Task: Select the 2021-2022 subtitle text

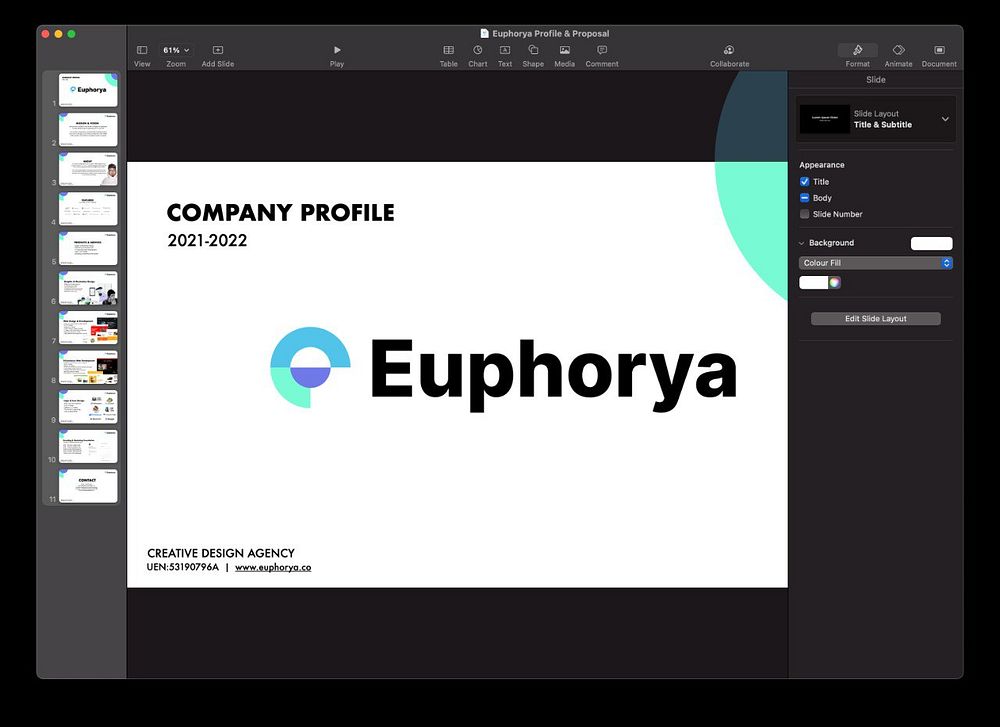Action: pos(207,240)
